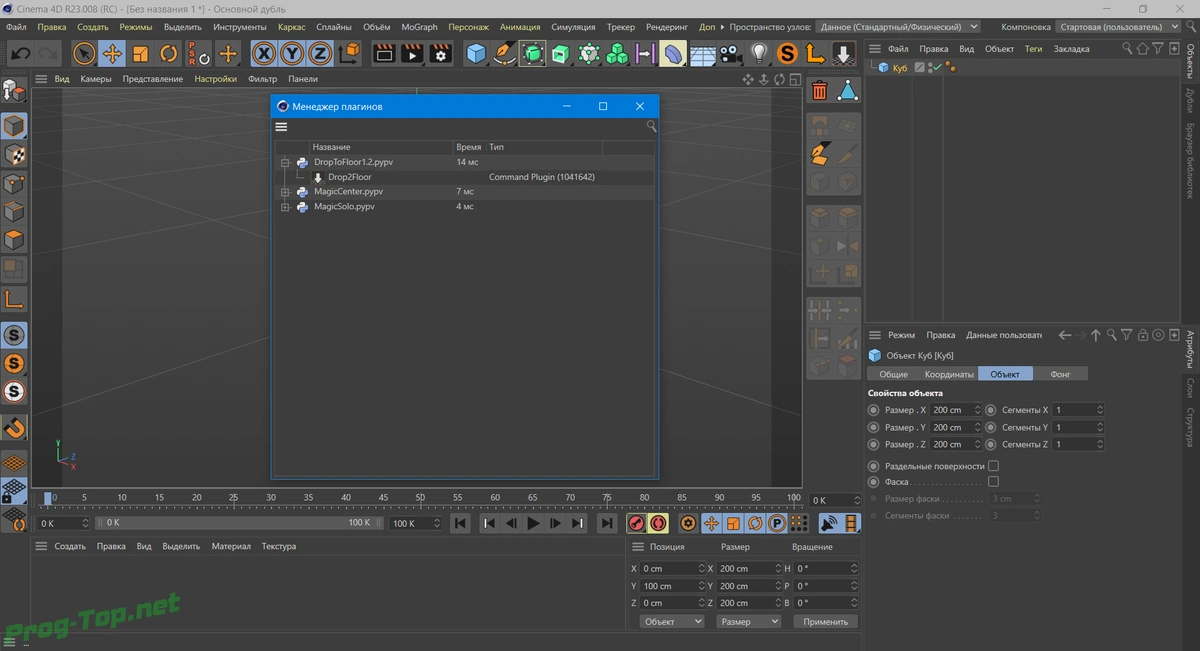
Task: Add a Cube primitive from the toolbar
Action: coord(476,53)
